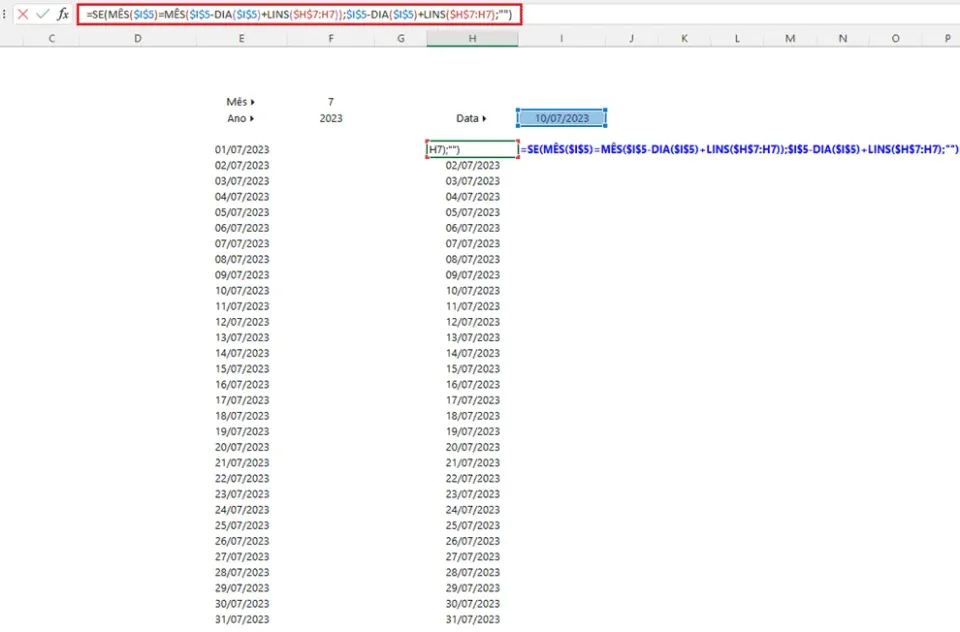Viewport: 960px width, 632px height.
Task: Select 18/07/2023 in column H
Action: (473, 416)
